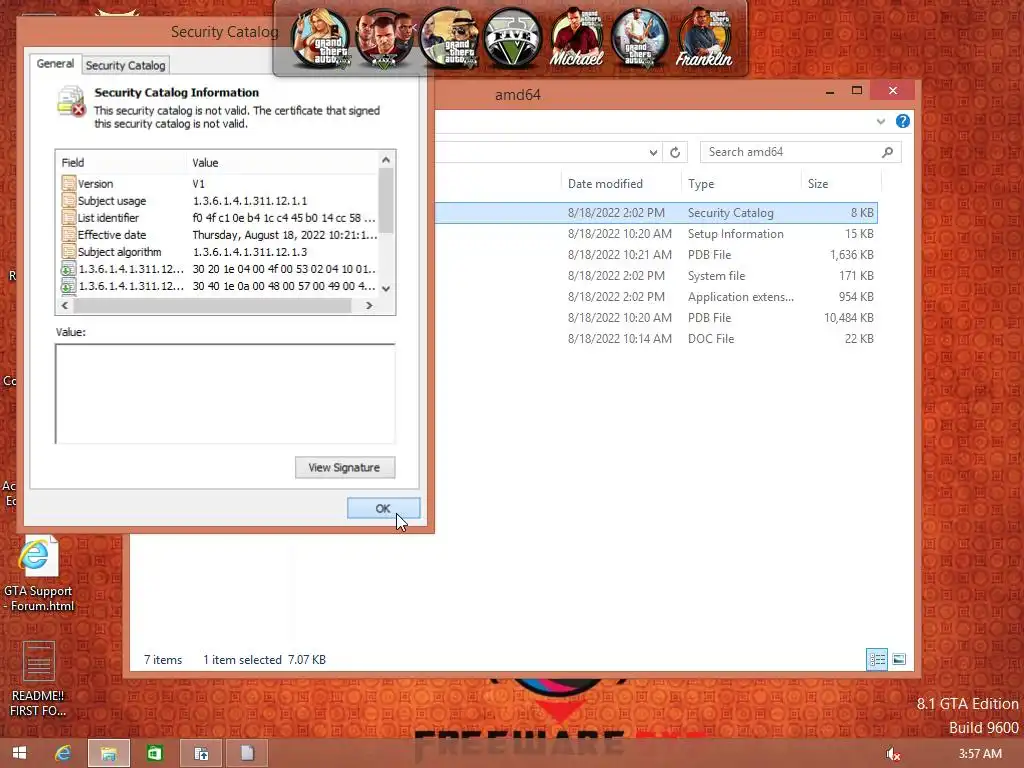
Task: Switch to the Security Catalog tab
Action: click(x=125, y=65)
